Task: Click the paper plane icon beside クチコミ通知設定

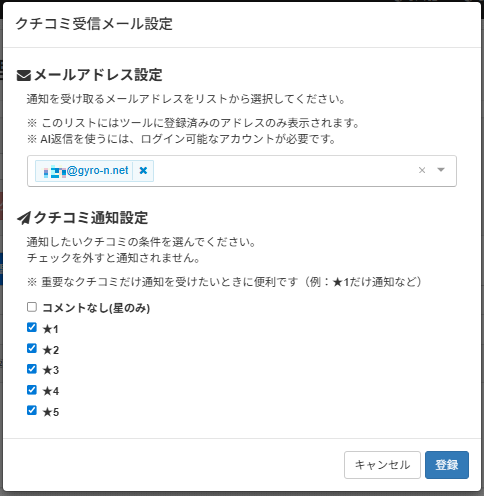Action: pos(24,218)
